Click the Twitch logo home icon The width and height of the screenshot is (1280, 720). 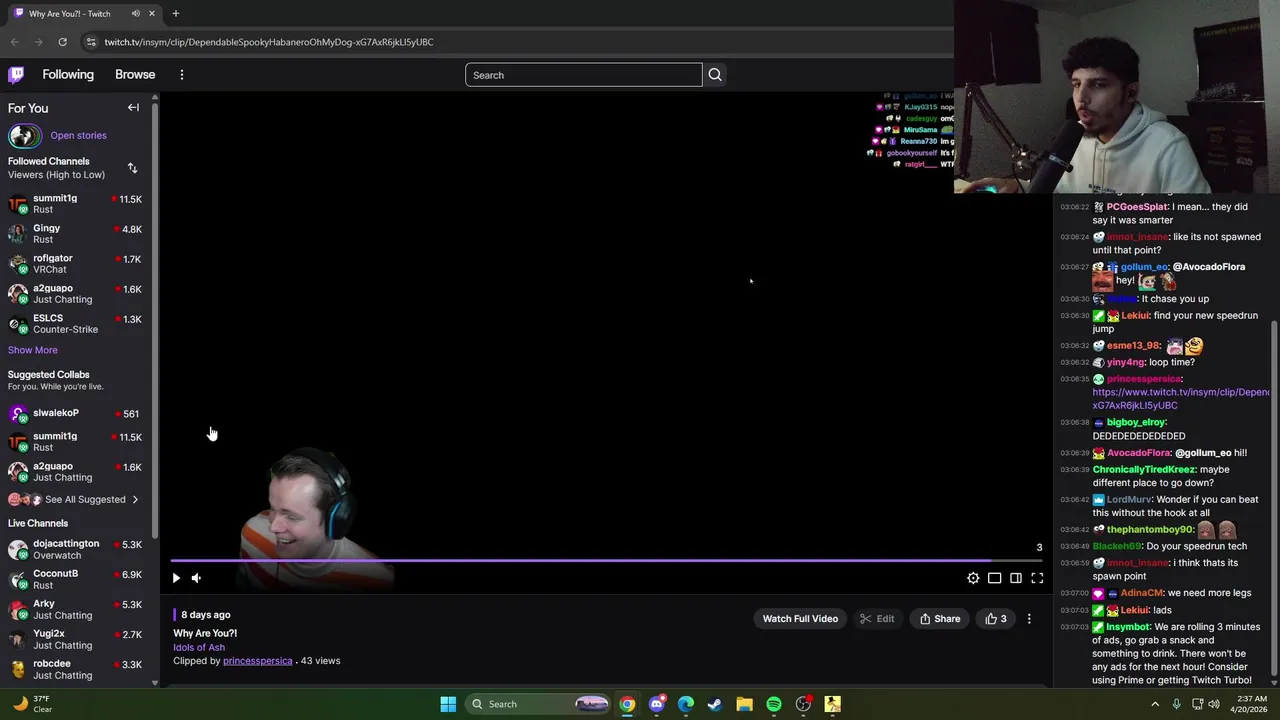tap(16, 75)
